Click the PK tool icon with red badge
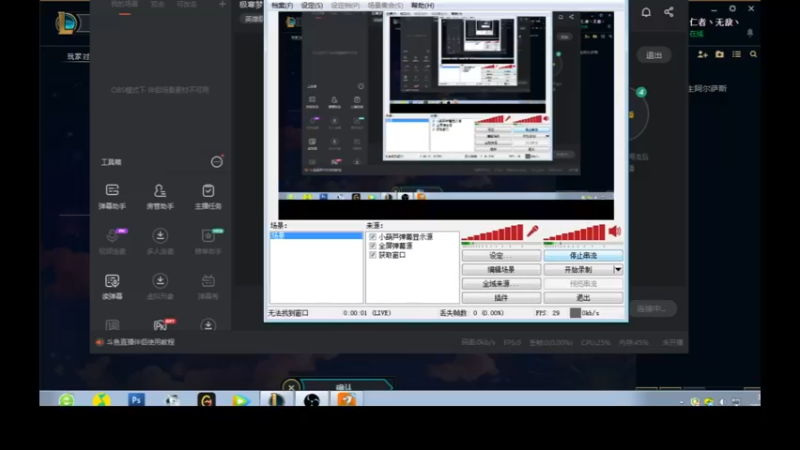 click(161, 324)
